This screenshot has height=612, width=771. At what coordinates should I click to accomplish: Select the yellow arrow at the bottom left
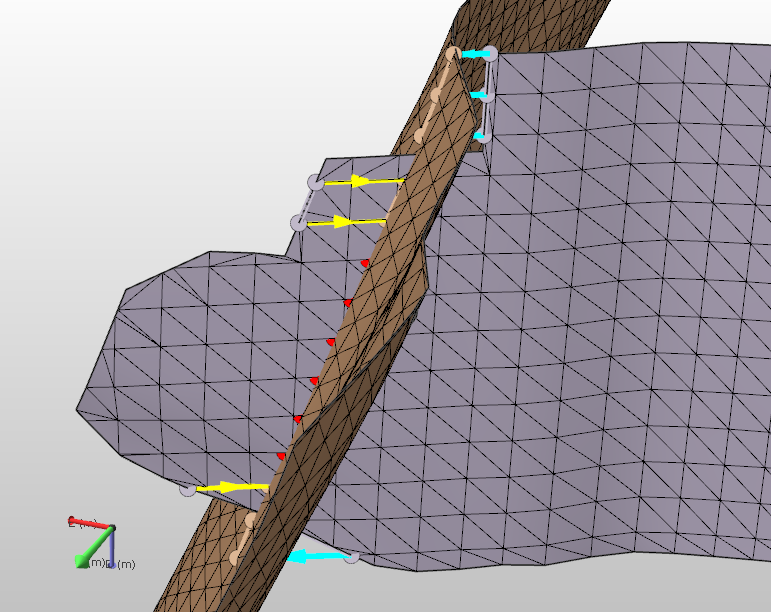click(232, 487)
